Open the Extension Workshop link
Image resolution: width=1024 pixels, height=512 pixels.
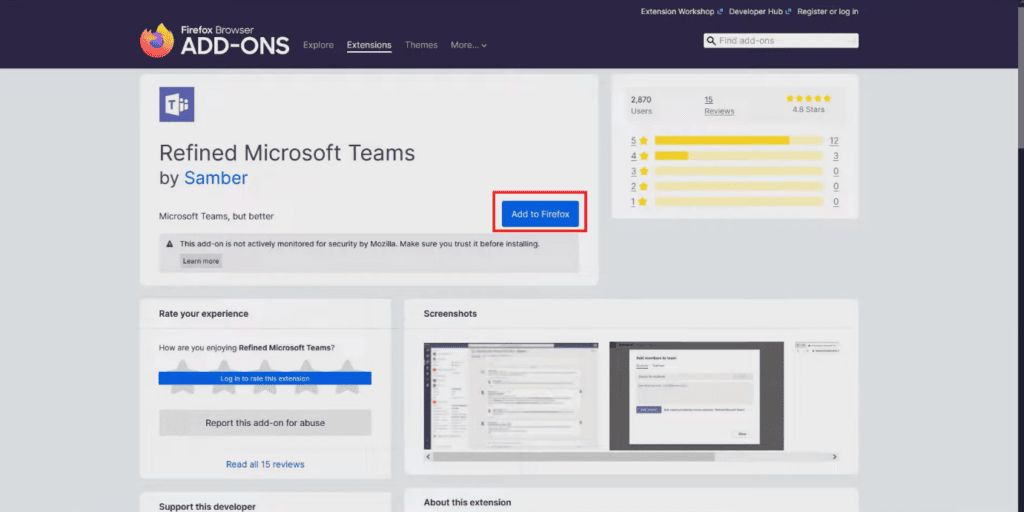coord(682,11)
